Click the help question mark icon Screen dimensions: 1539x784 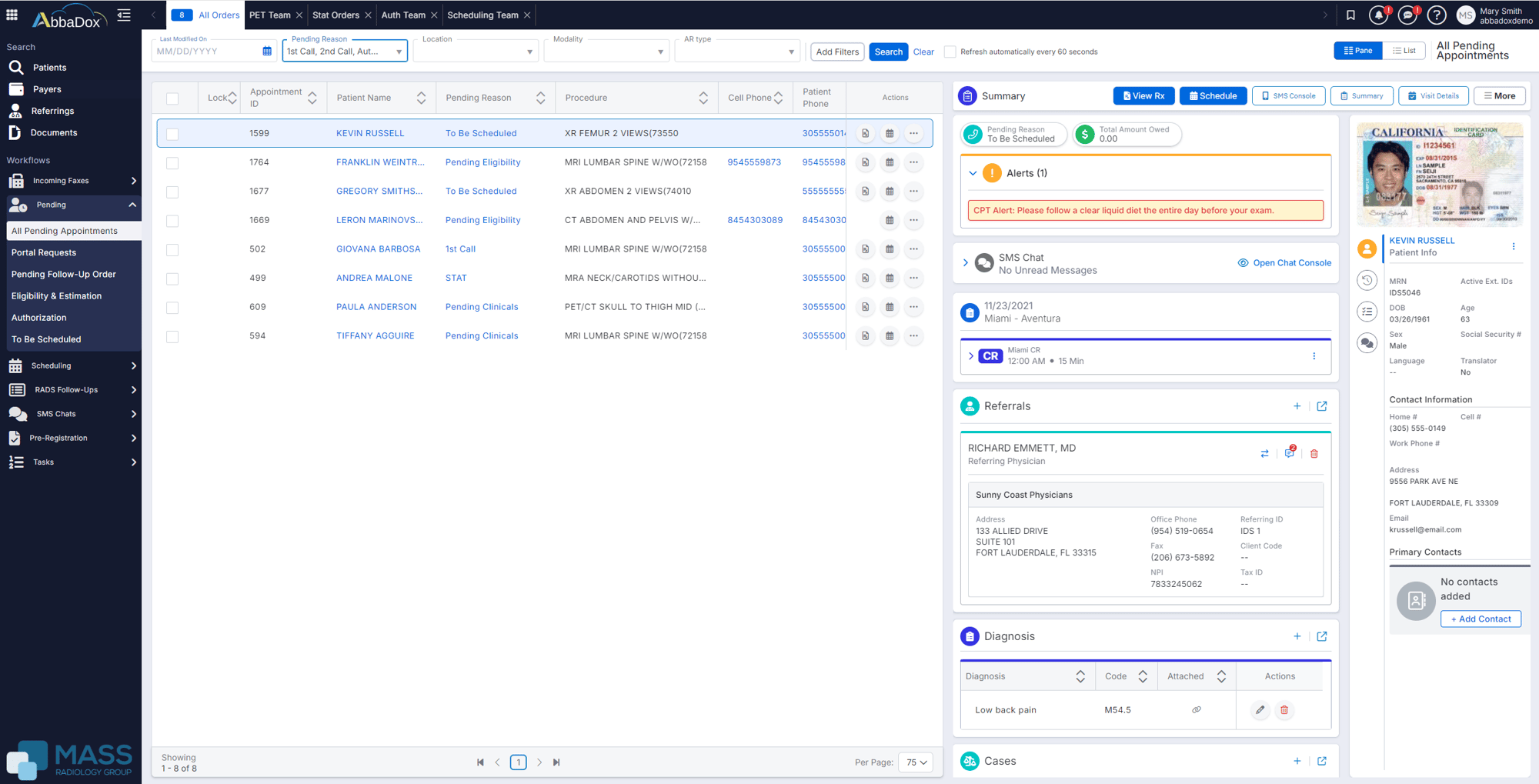pos(1436,14)
